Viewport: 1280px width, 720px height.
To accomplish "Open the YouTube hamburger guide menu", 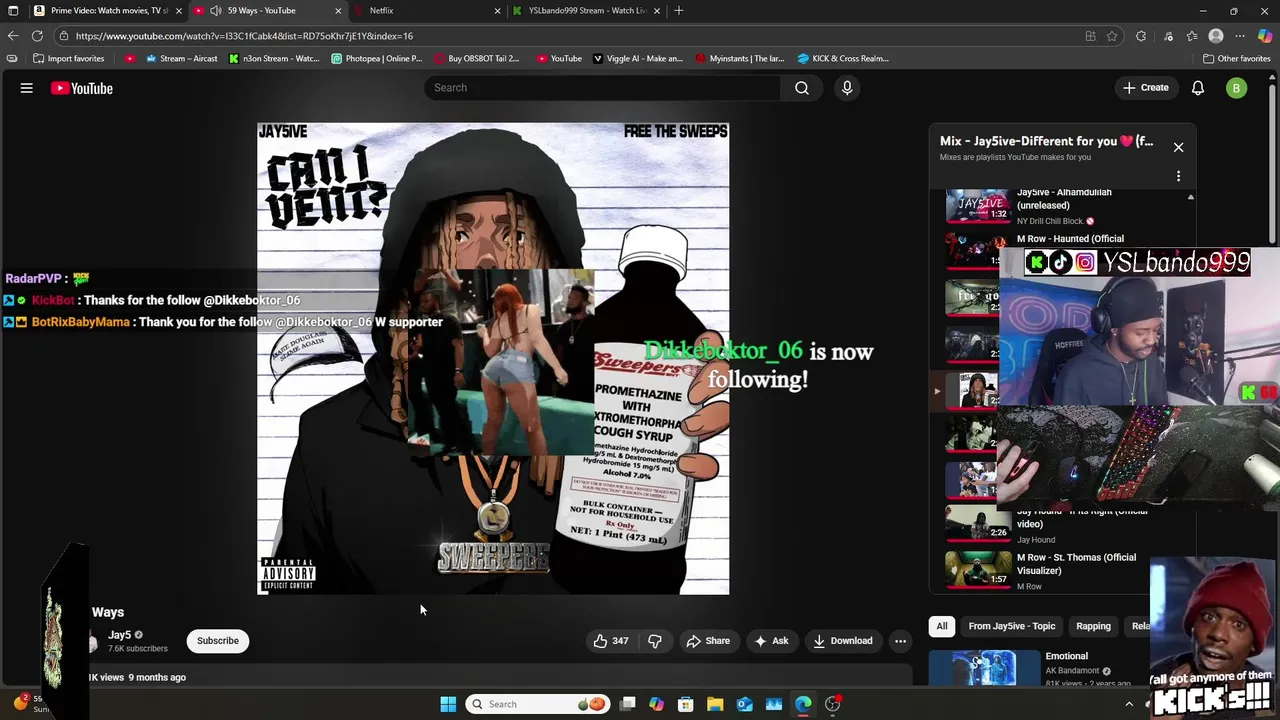I will (27, 88).
